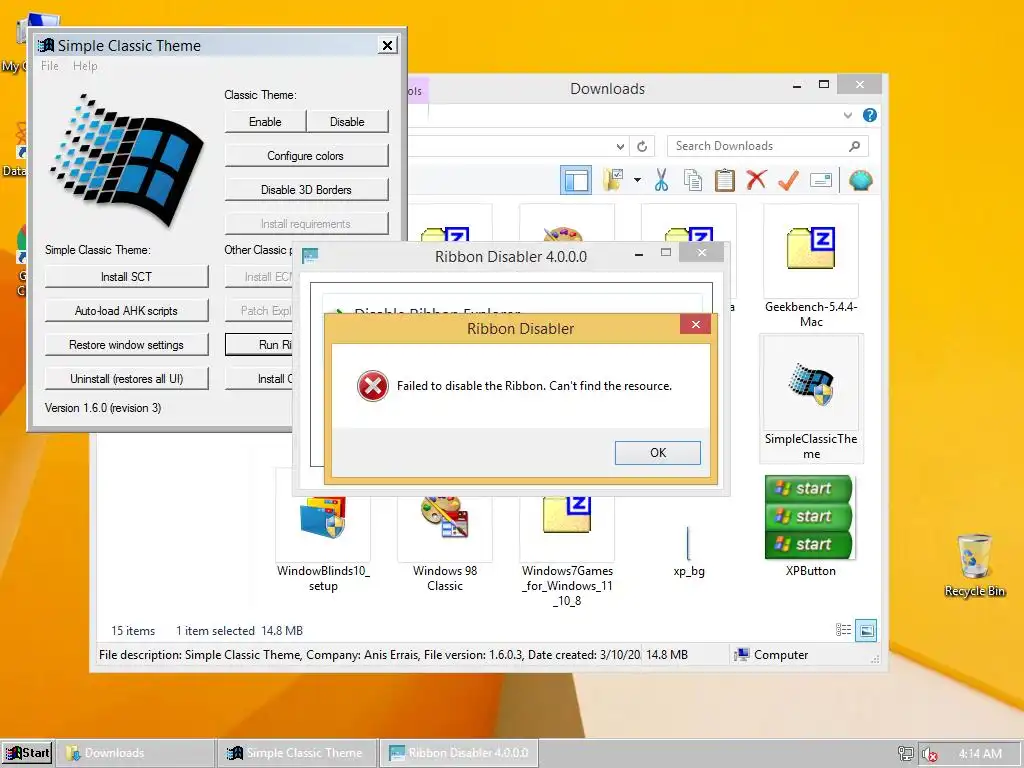Click Install SCT button

coord(126,277)
